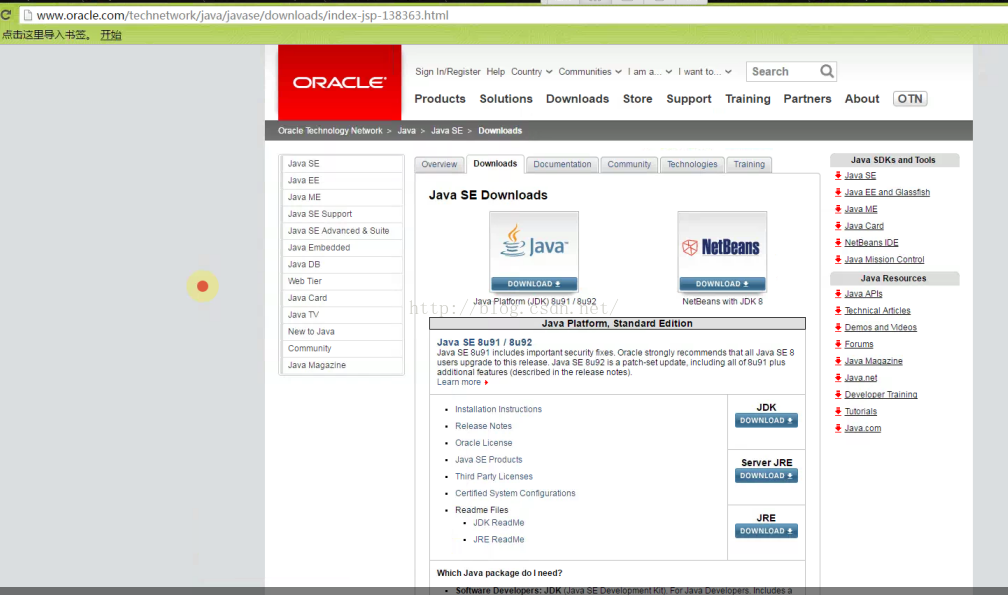
Task: Click the JDK Download button
Action: pyautogui.click(x=766, y=420)
